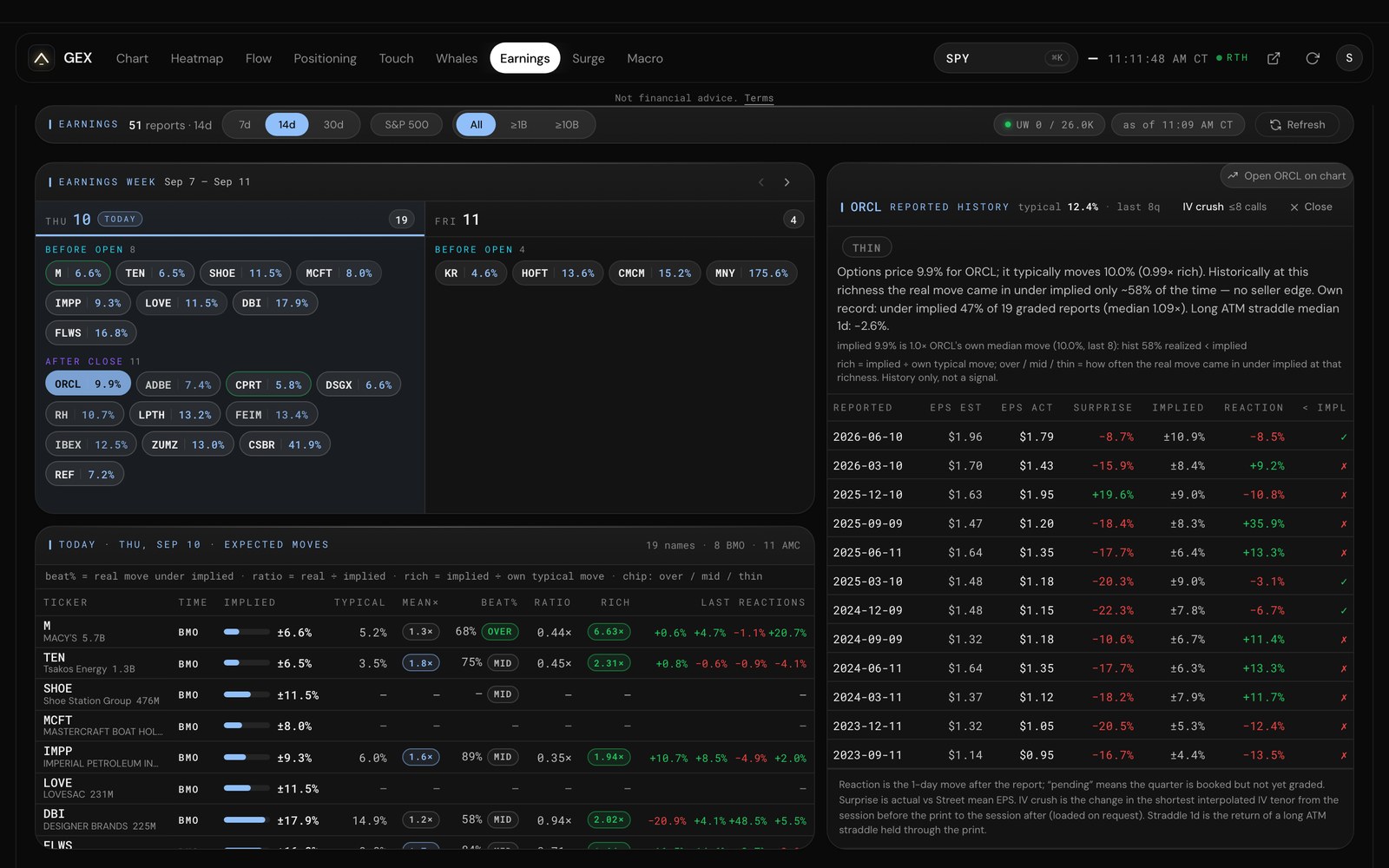The width and height of the screenshot is (1389, 868).
Task: Select the FLWS 16.8% chip
Action: [90, 332]
